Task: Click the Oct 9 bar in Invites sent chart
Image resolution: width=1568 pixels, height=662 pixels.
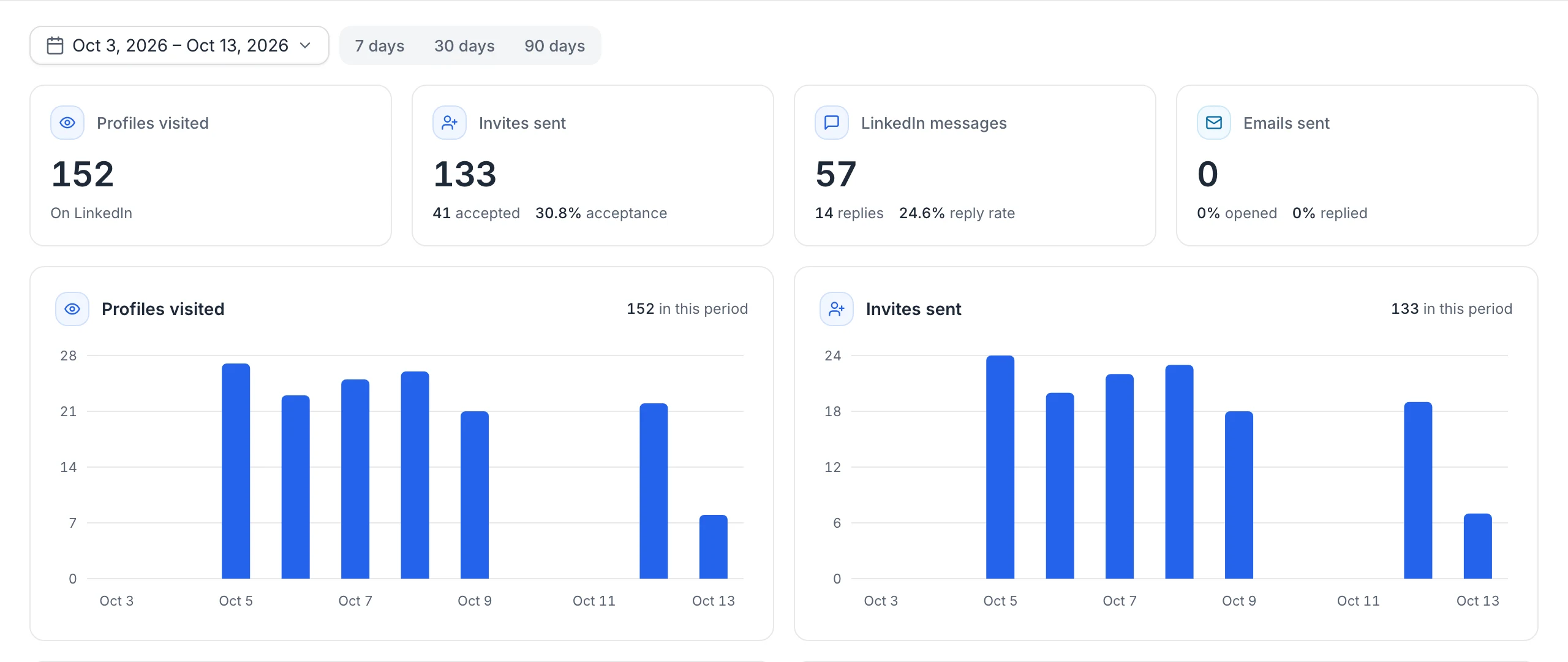Action: click(1239, 495)
